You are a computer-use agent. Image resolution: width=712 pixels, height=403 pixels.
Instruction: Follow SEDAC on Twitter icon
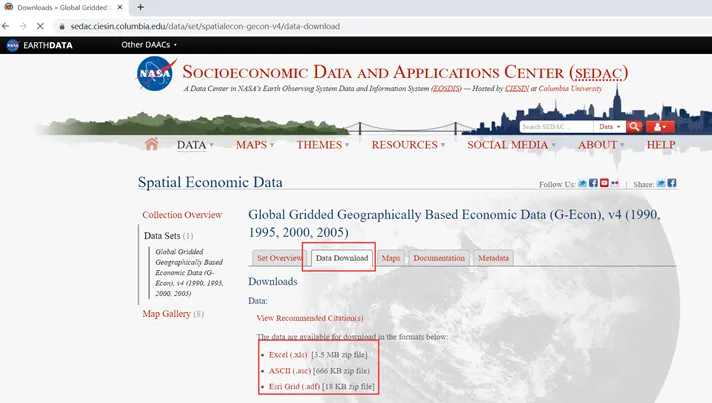pyautogui.click(x=583, y=183)
